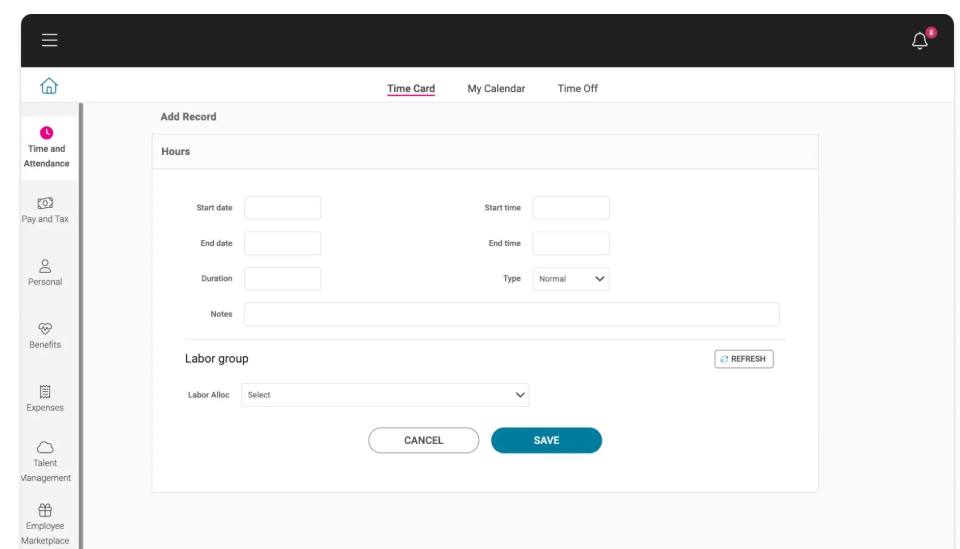The image size is (960, 549).
Task: Click the notification bell icon
Action: pyautogui.click(x=920, y=40)
